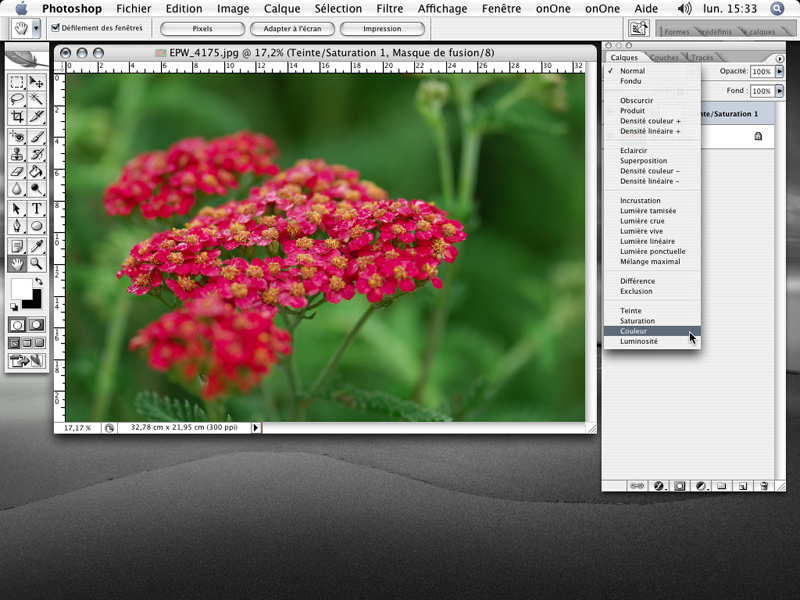Create a new layer group folder
800x600 pixels.
tap(721, 486)
